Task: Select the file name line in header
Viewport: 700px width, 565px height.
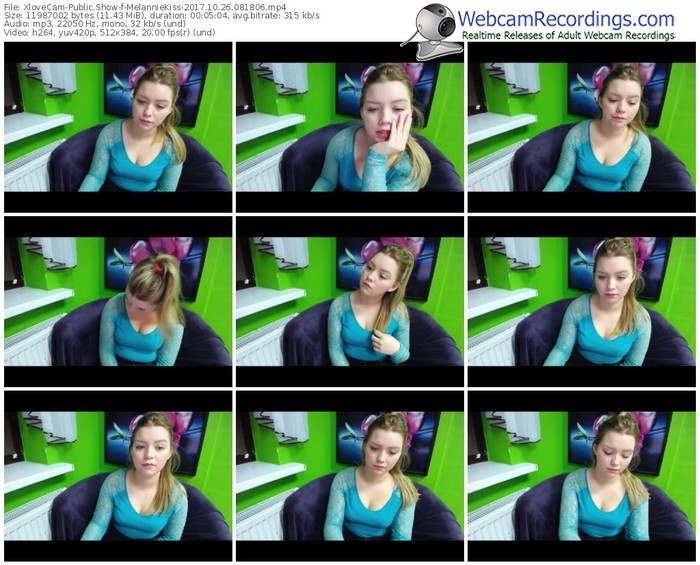Action: coord(141,5)
